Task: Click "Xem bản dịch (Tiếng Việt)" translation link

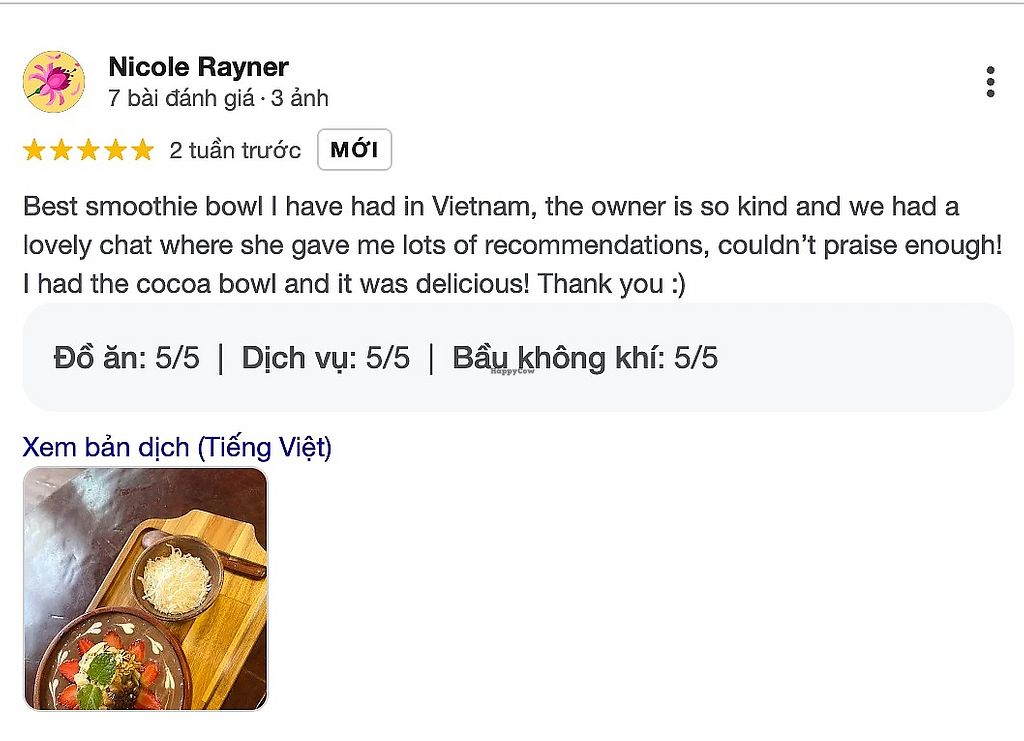Action: coord(177,447)
